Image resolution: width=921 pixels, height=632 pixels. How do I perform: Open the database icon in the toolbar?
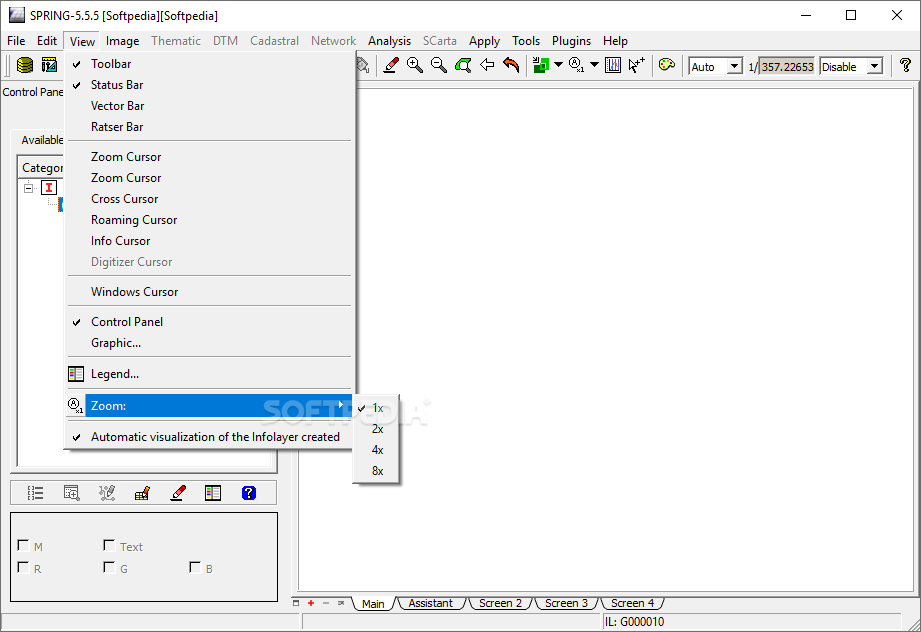point(25,65)
